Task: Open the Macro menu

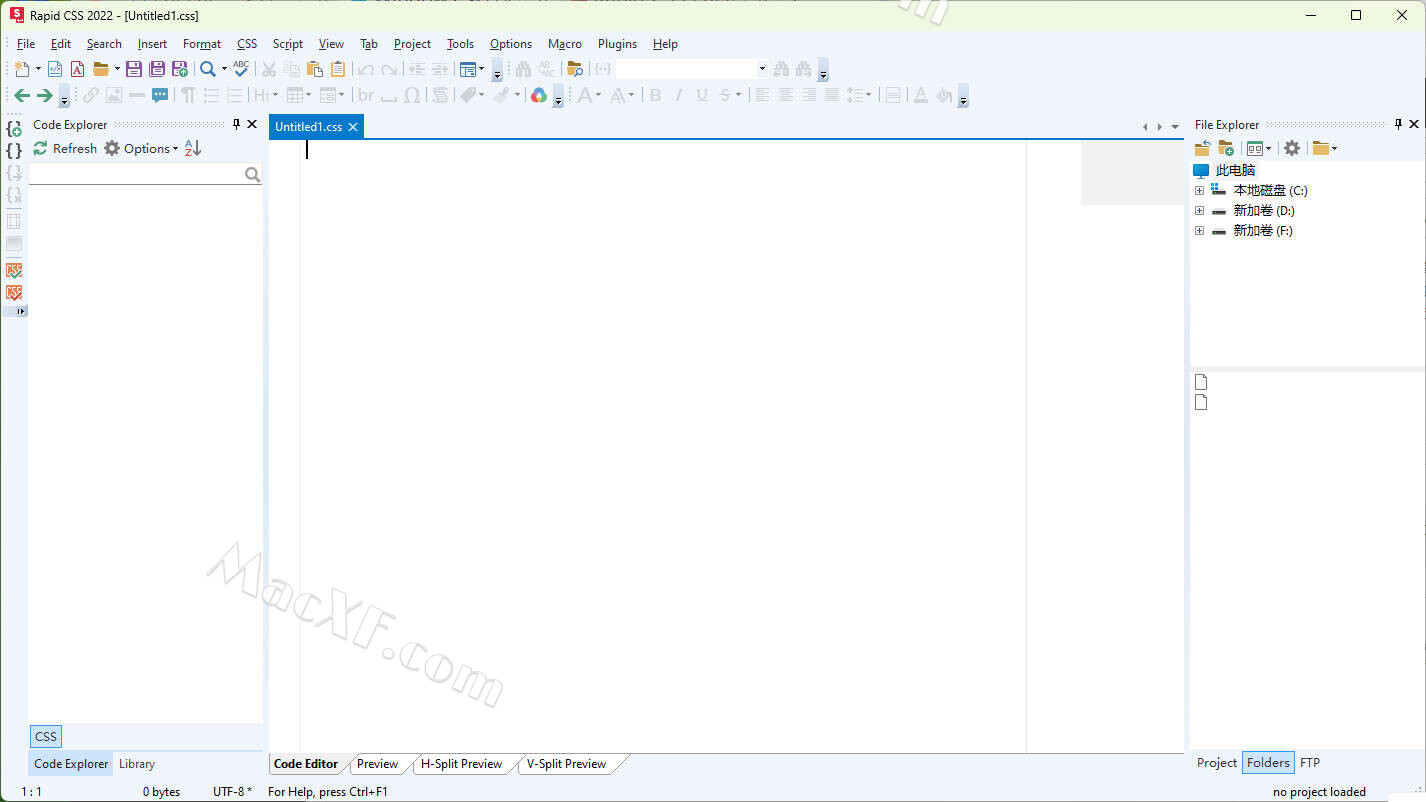Action: click(x=565, y=44)
